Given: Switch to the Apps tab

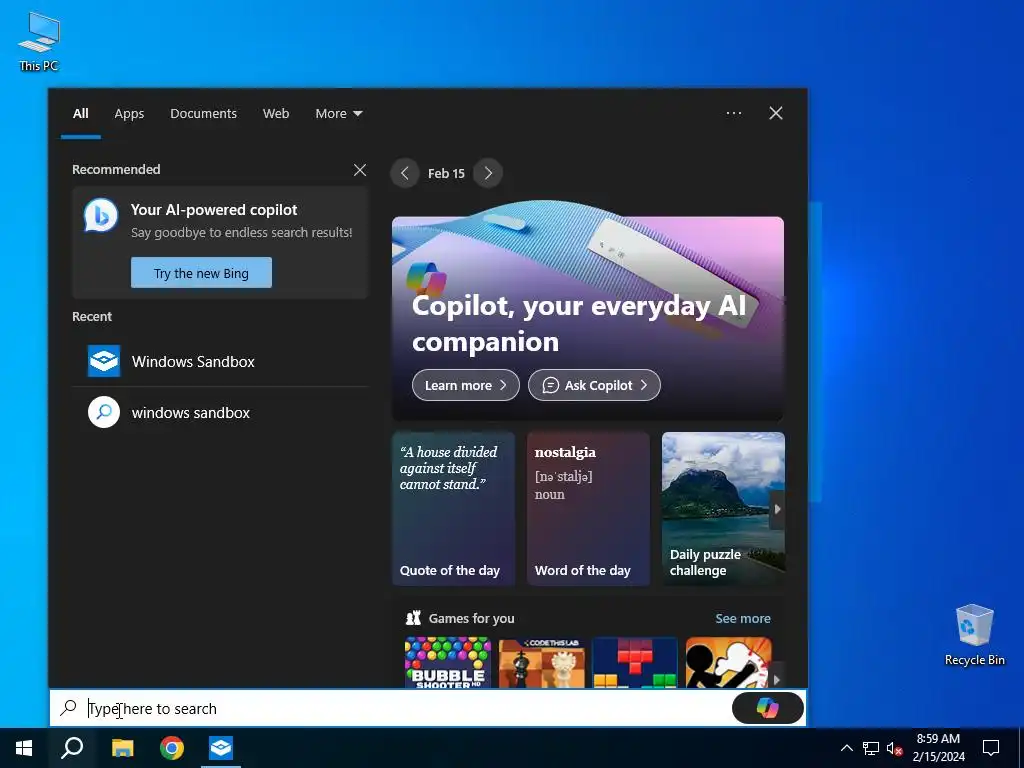Looking at the screenshot, I should pos(129,114).
